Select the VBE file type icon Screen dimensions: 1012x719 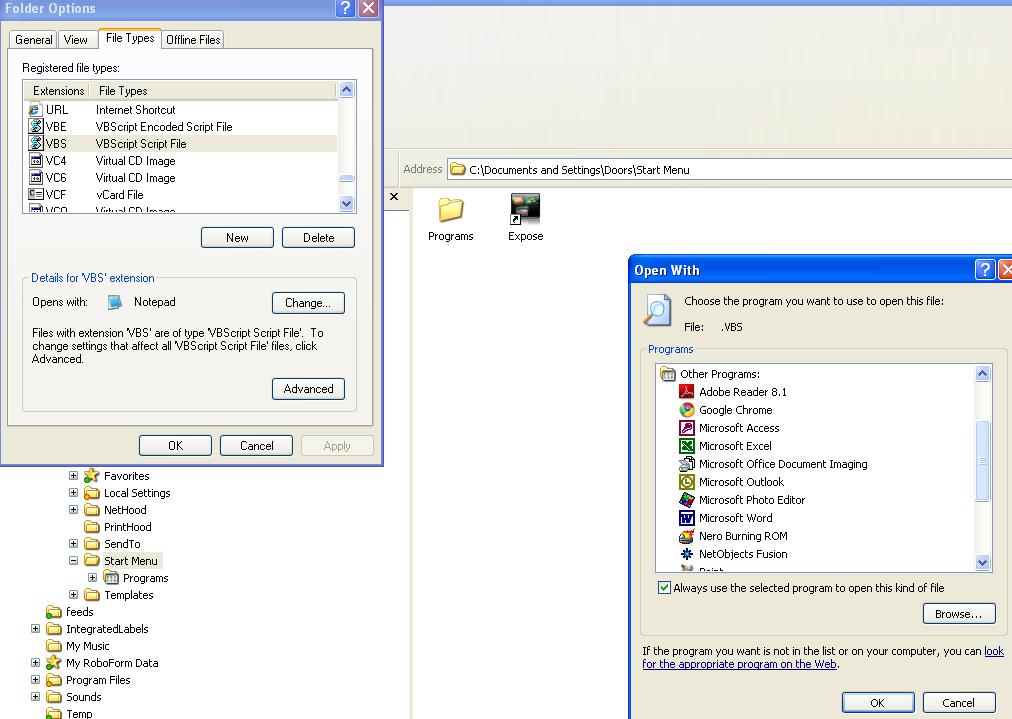coord(36,127)
